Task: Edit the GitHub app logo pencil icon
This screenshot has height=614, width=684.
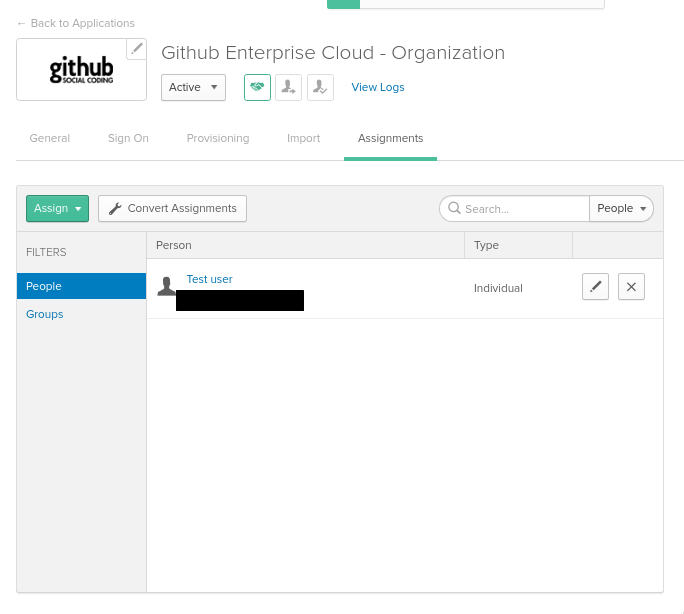Action: (x=136, y=48)
